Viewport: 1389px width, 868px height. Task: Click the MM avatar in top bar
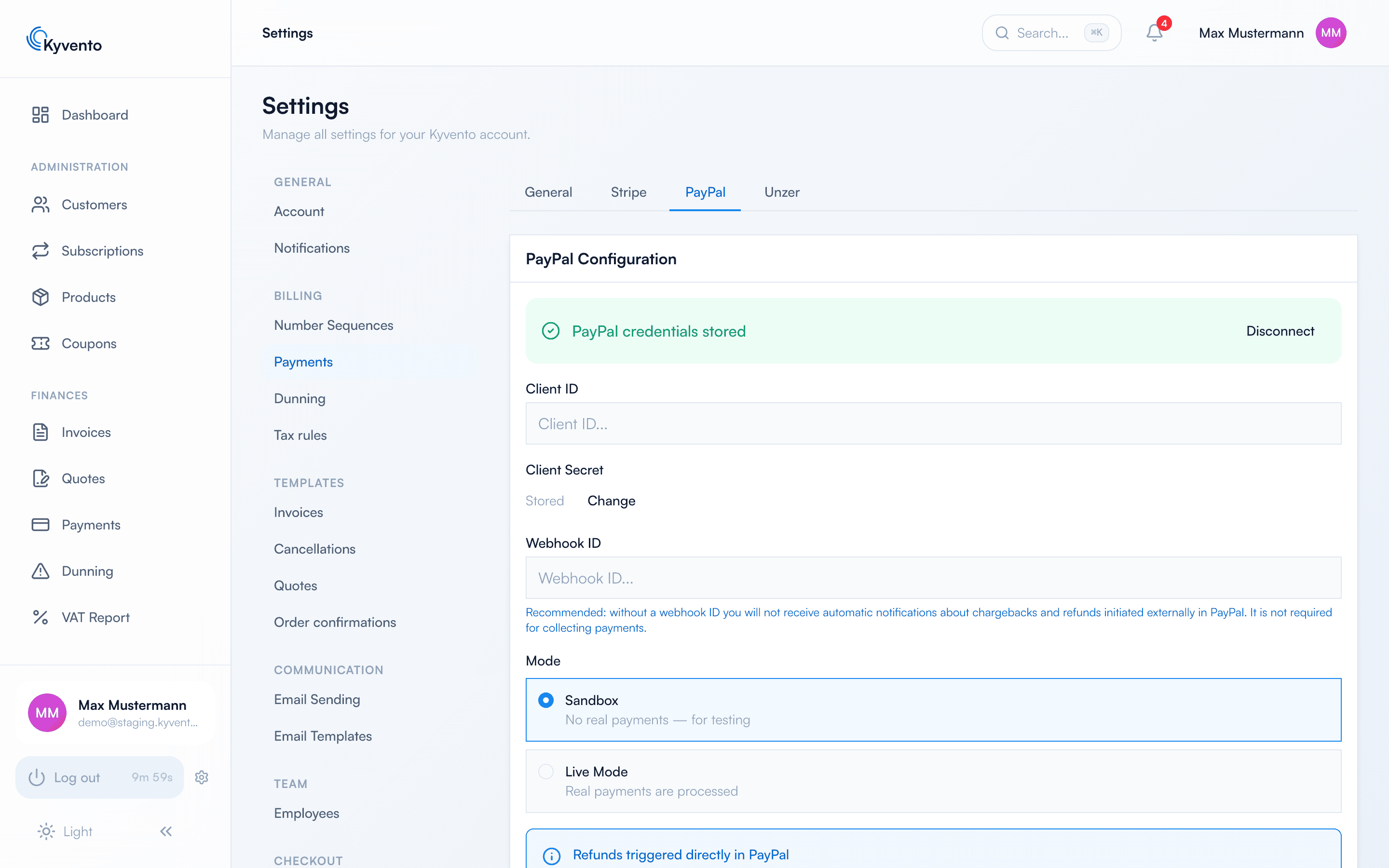click(x=1331, y=33)
